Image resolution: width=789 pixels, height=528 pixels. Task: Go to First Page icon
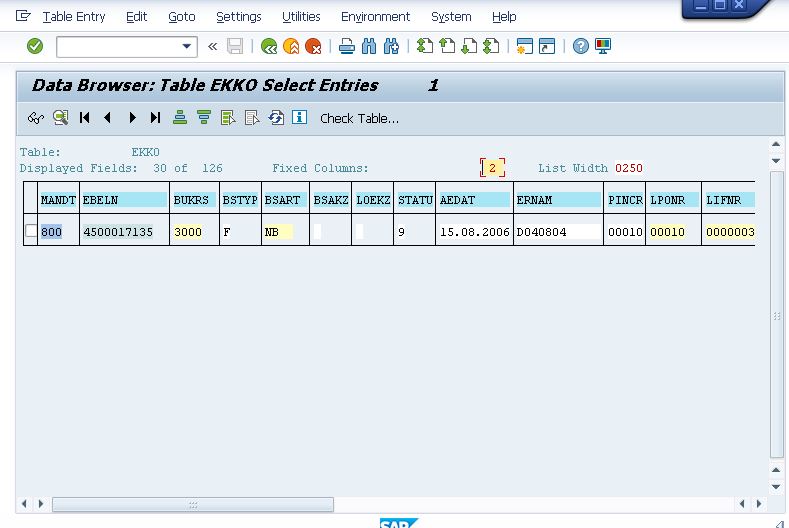point(424,46)
